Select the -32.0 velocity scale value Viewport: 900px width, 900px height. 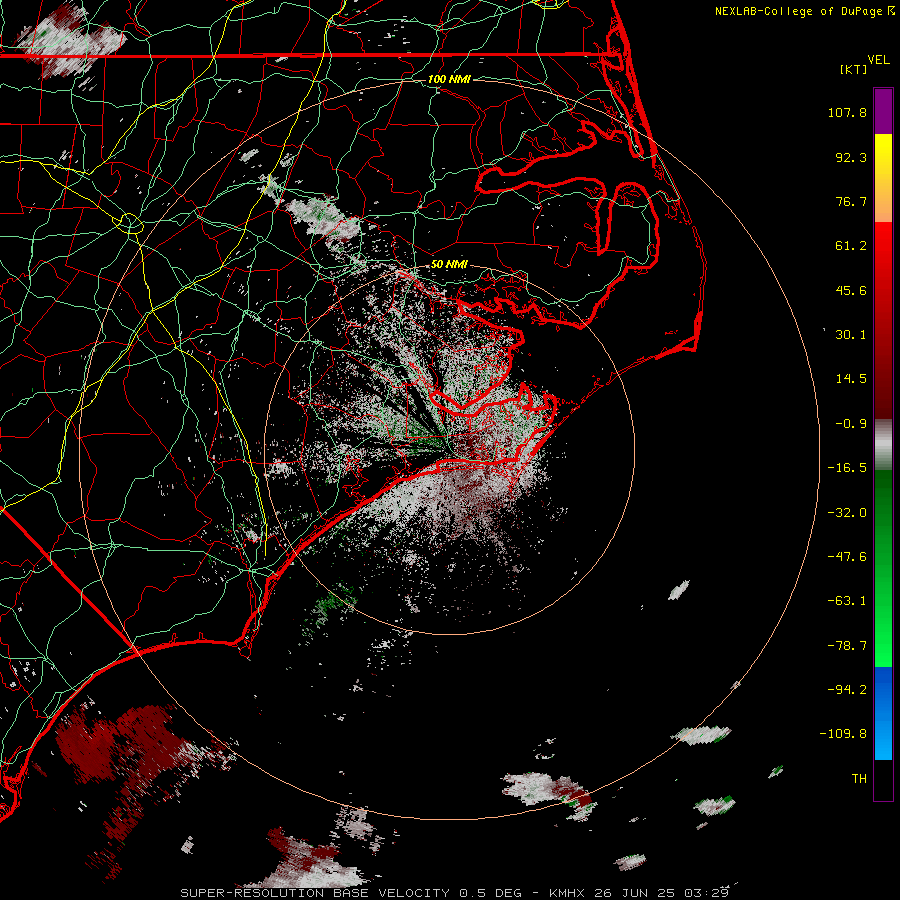[847, 513]
